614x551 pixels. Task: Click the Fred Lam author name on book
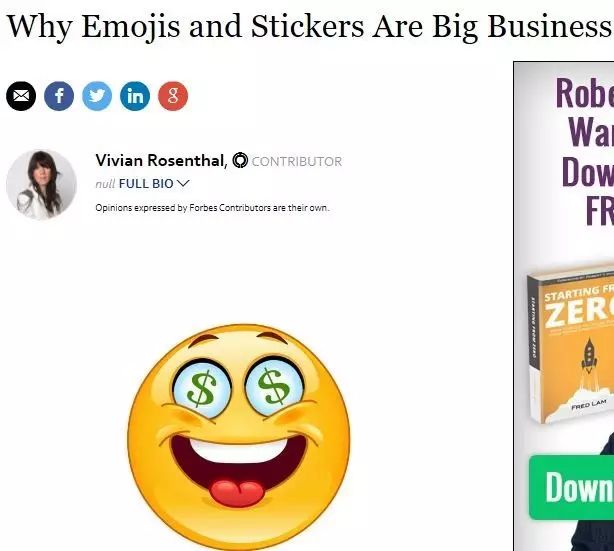(x=589, y=404)
